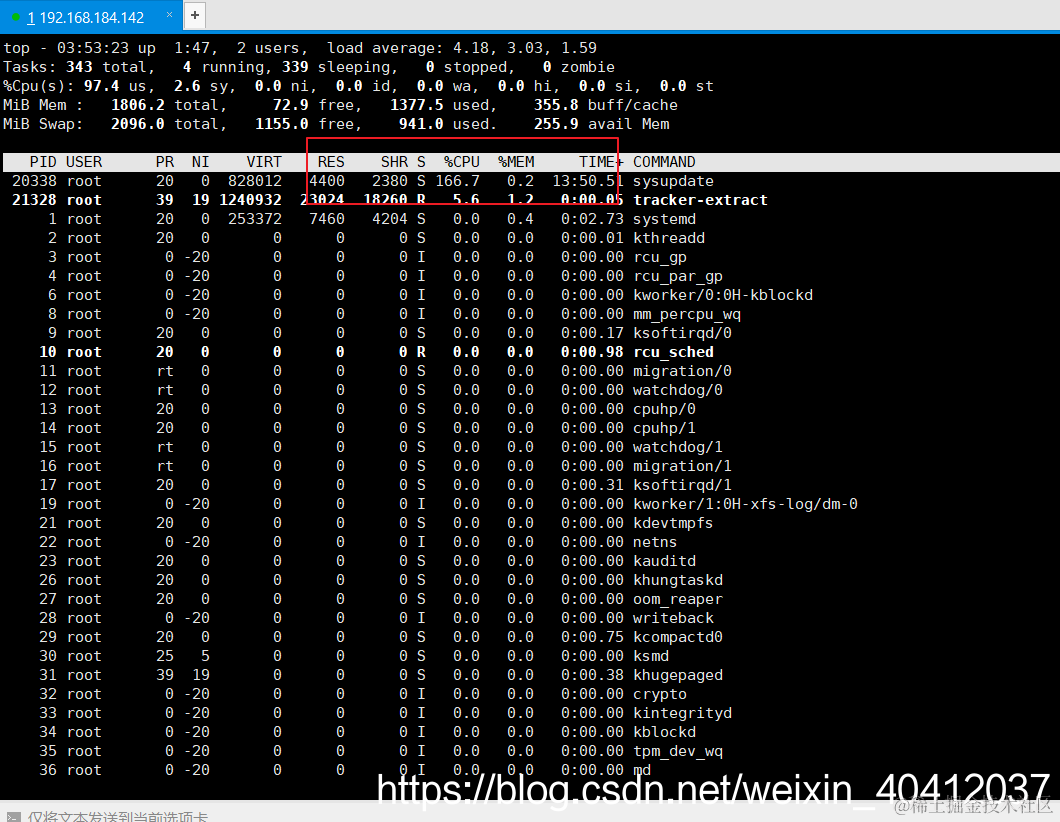Click the migration/1 process name

pyautogui.click(x=682, y=466)
